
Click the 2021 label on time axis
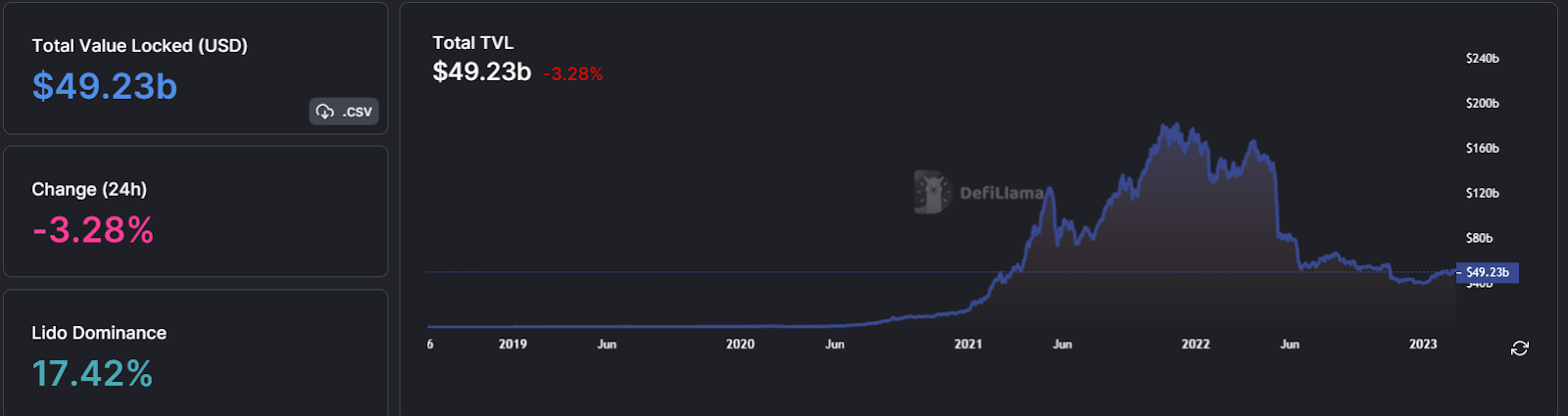(x=968, y=345)
